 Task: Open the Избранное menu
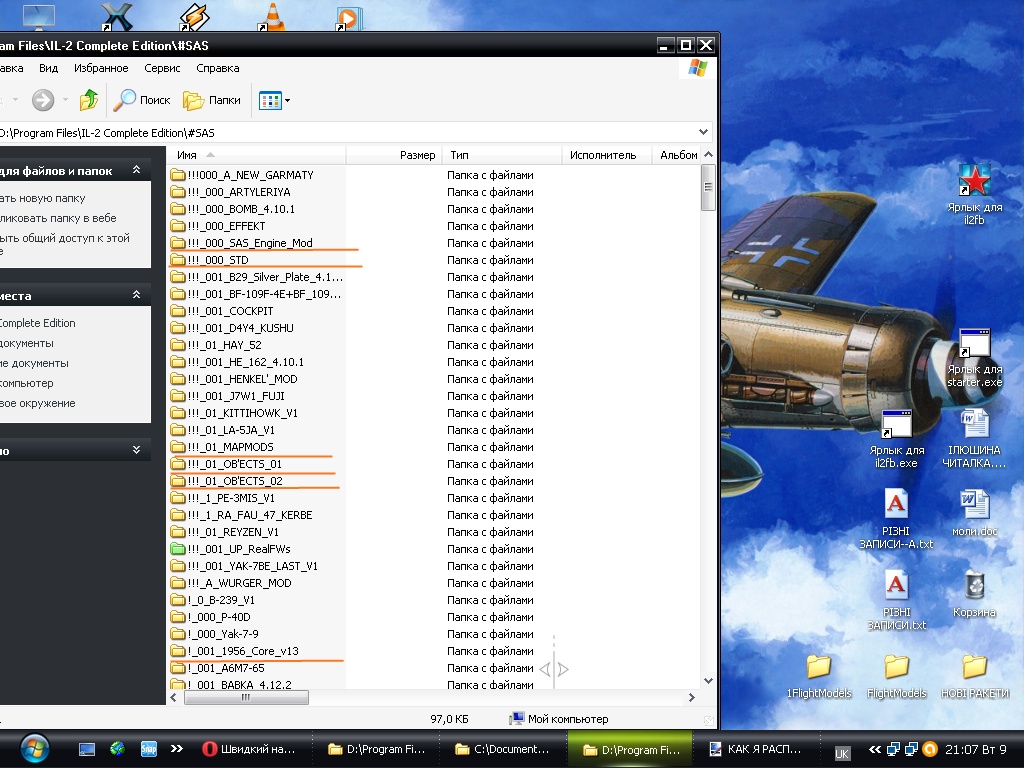coord(101,68)
